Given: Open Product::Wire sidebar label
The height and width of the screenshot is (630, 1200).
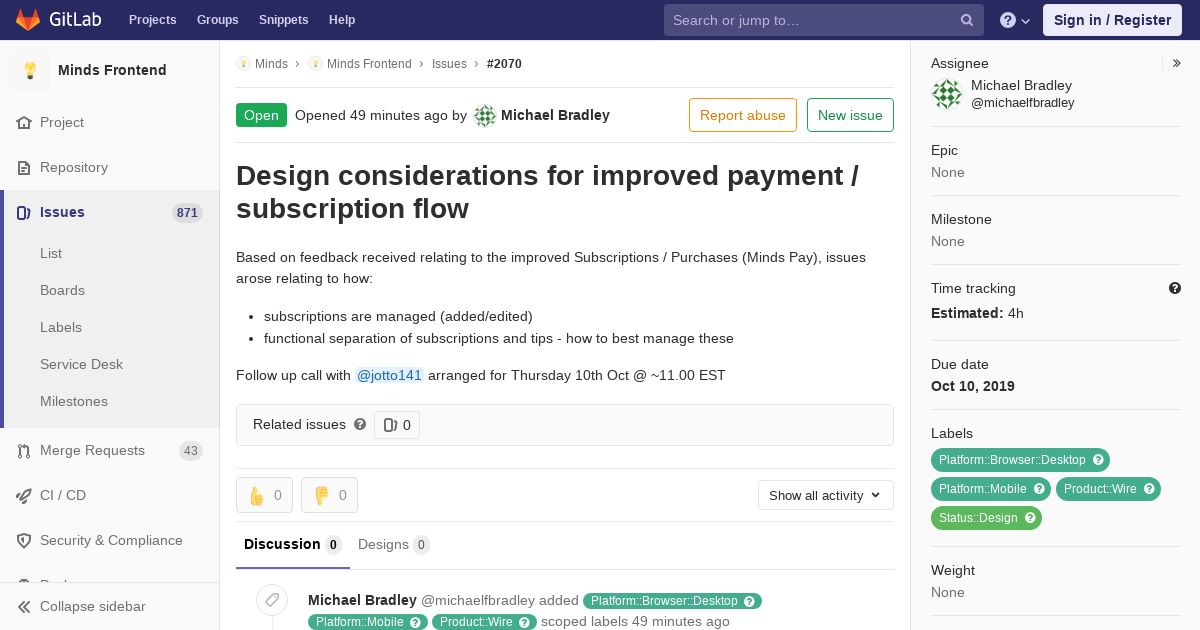Looking at the screenshot, I should (x=1100, y=489).
